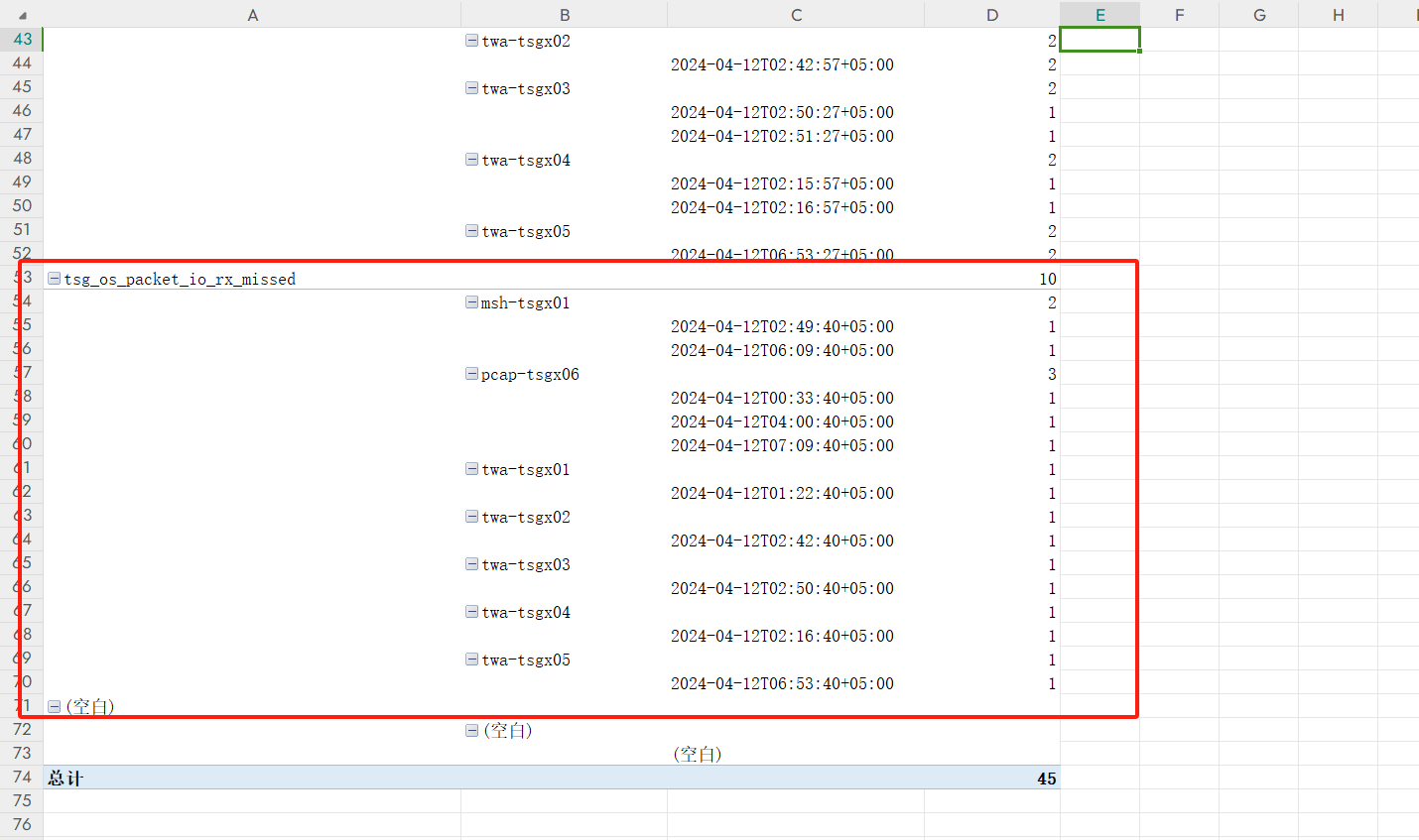Collapse the msh-tsgx01 pivot group
The height and width of the screenshot is (840, 1419).
tap(471, 302)
